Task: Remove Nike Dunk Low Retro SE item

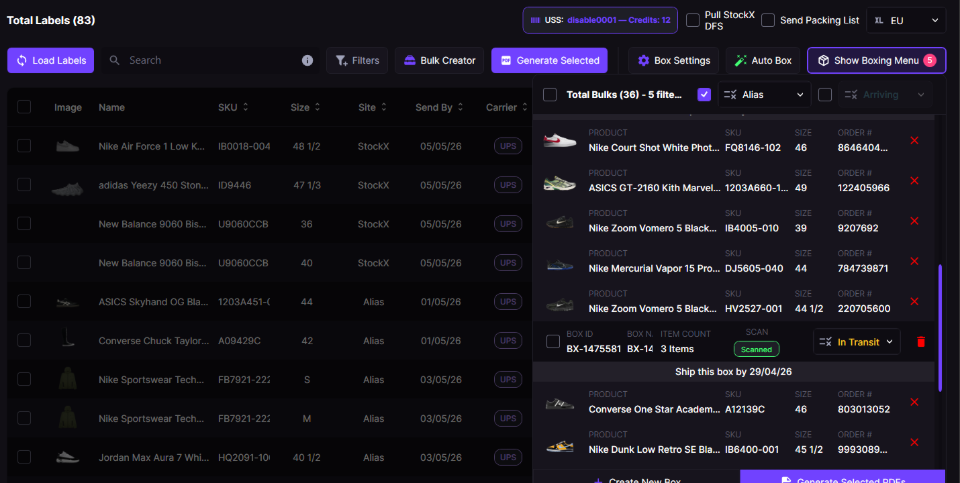Action: (x=915, y=443)
